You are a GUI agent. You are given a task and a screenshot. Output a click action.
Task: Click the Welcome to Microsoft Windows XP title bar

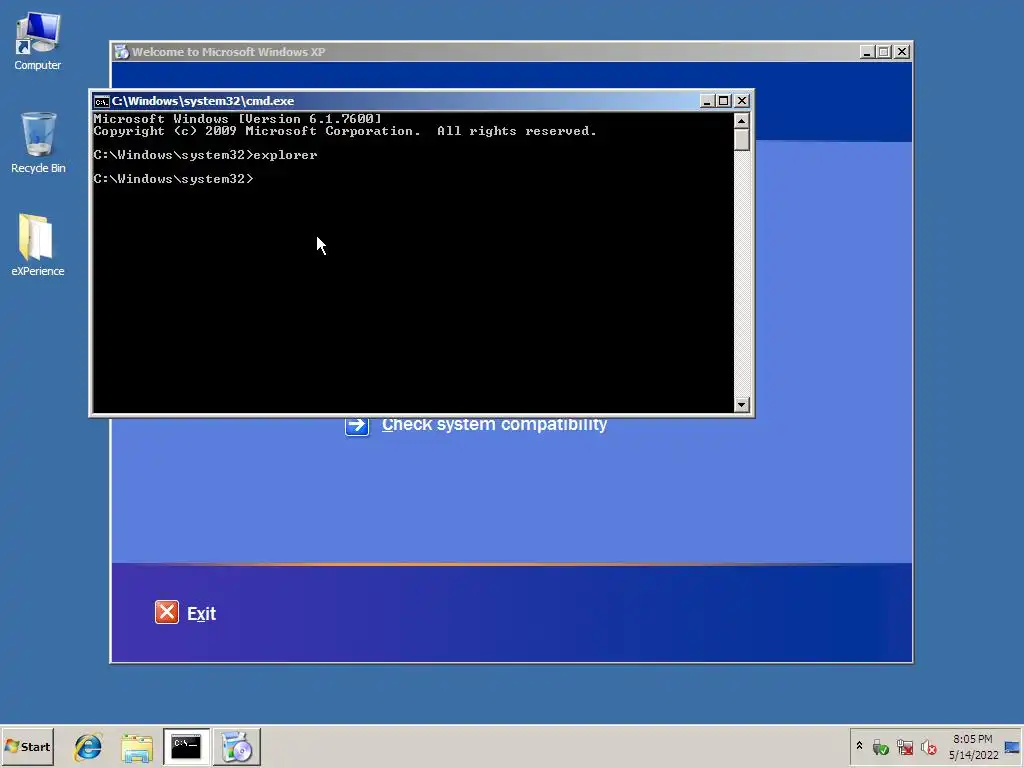click(487, 52)
